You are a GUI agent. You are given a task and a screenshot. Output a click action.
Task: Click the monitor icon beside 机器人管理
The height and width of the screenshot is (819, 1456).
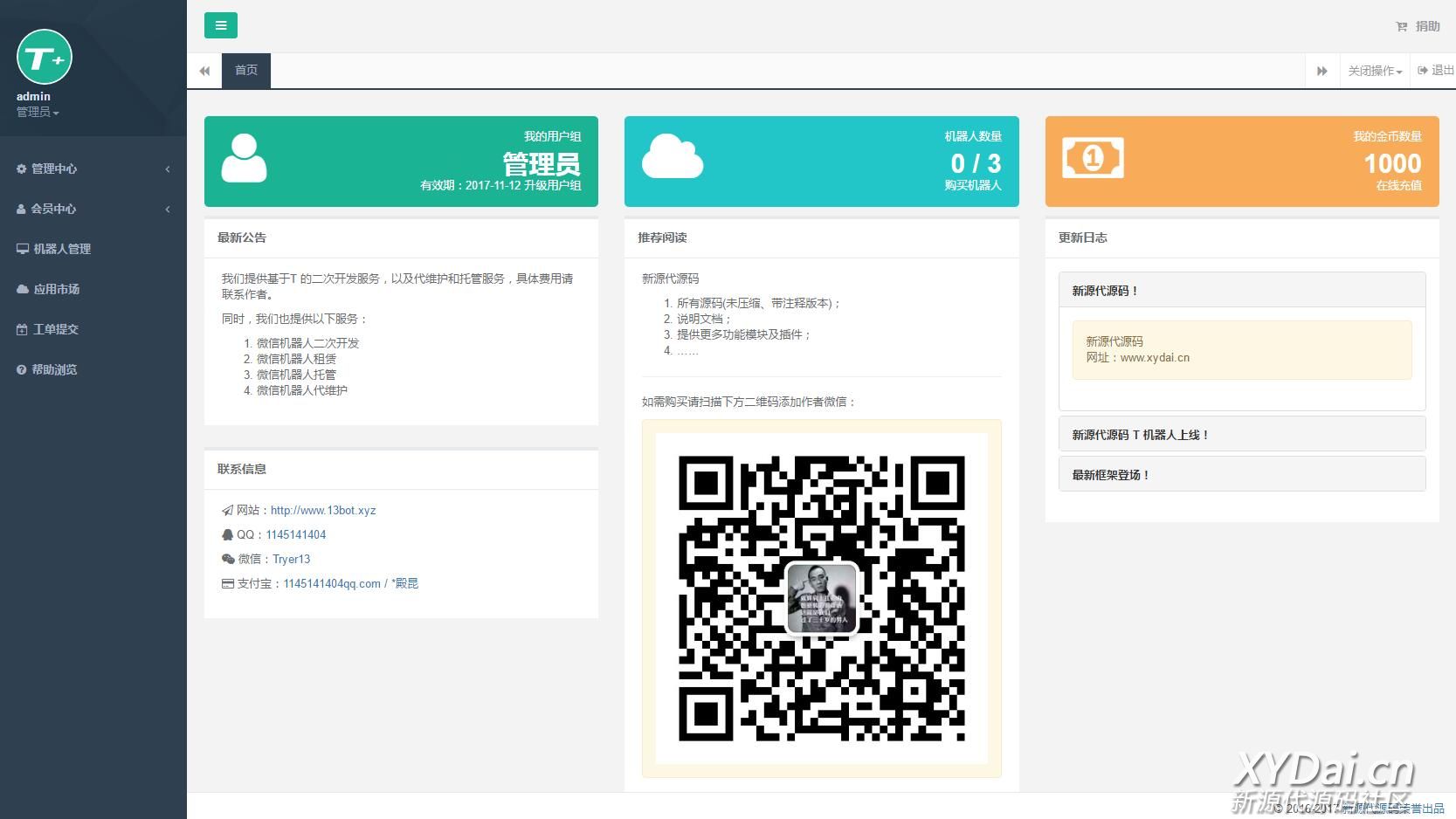pyautogui.click(x=23, y=249)
